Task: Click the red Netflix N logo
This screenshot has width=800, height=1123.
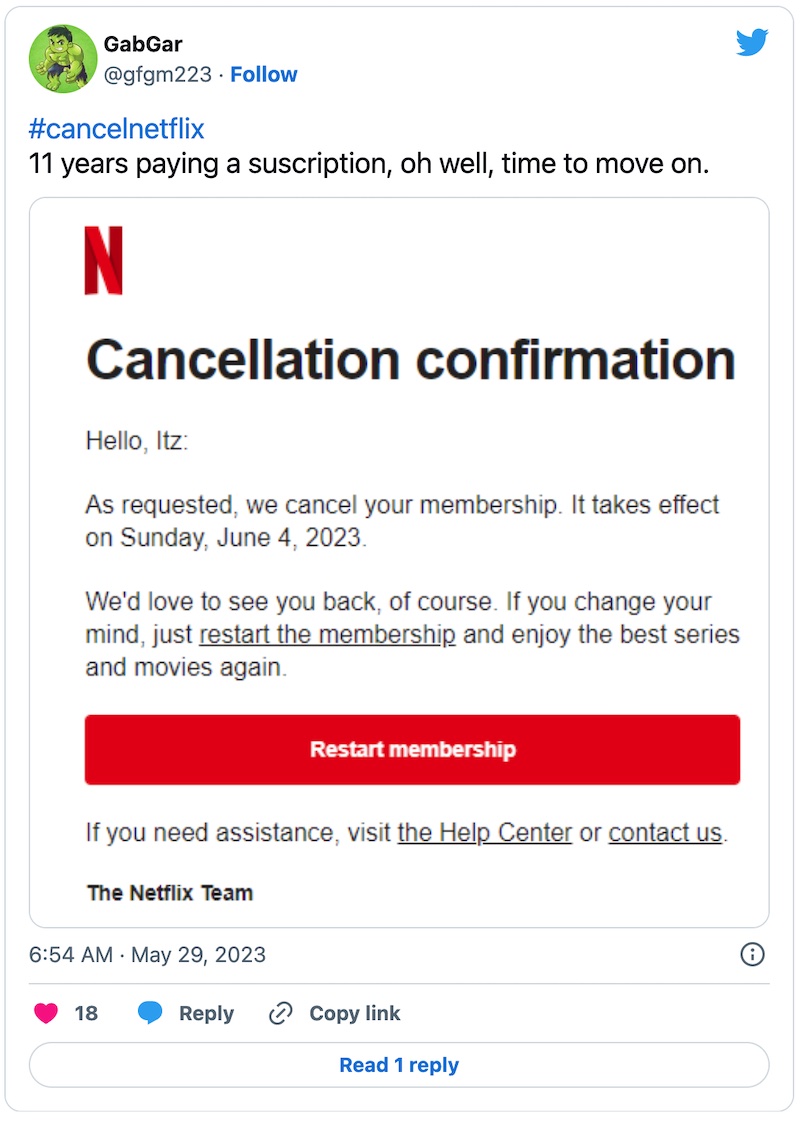Action: (104, 260)
